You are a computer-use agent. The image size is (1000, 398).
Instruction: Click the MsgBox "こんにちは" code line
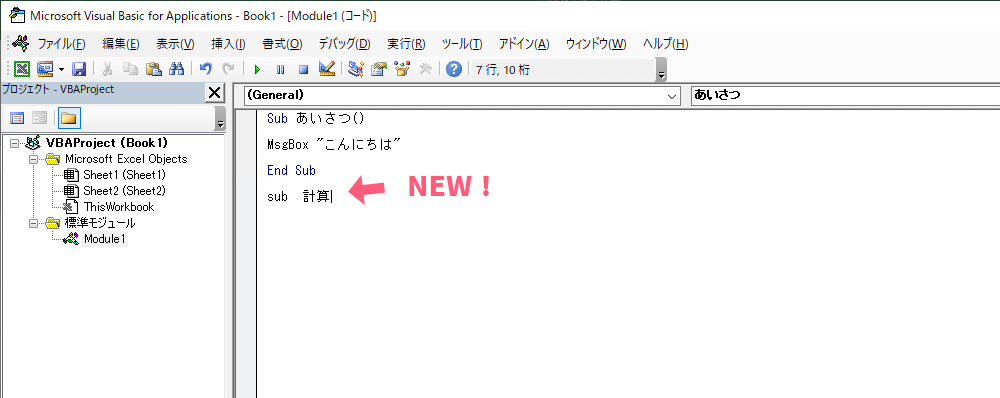(x=334, y=145)
